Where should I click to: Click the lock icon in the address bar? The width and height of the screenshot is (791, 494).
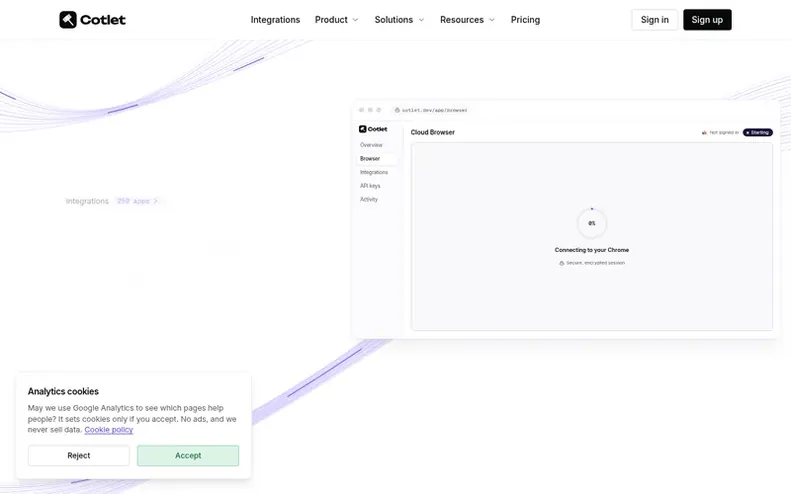[x=397, y=110]
